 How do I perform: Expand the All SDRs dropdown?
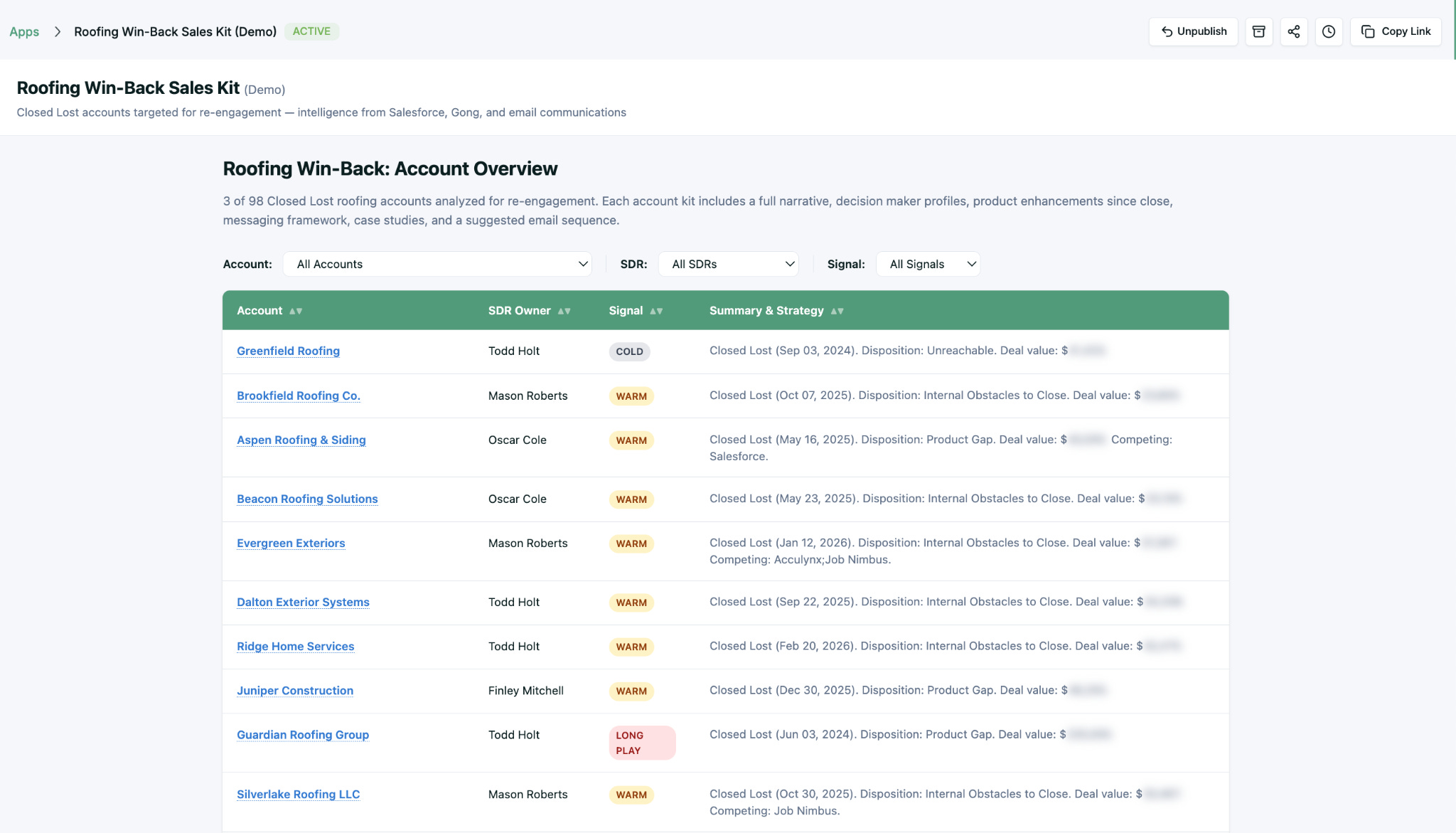[x=729, y=264]
